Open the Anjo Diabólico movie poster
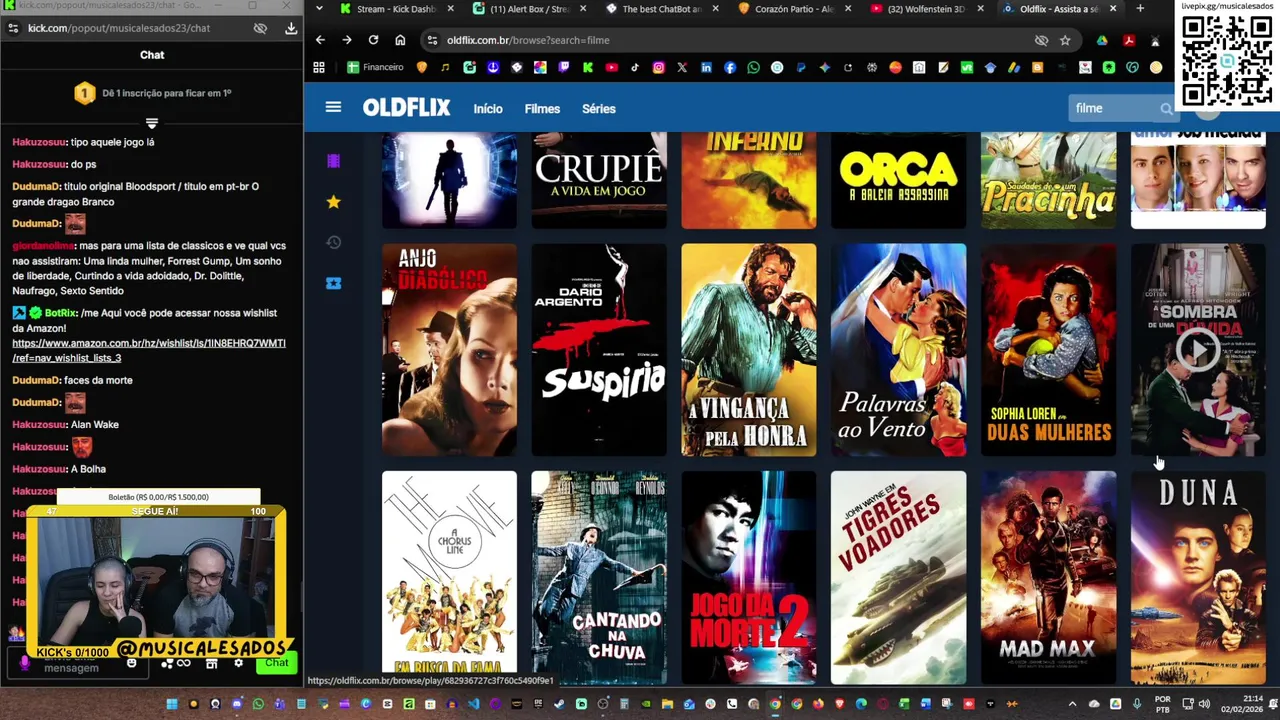The image size is (1280, 720). tap(449, 350)
